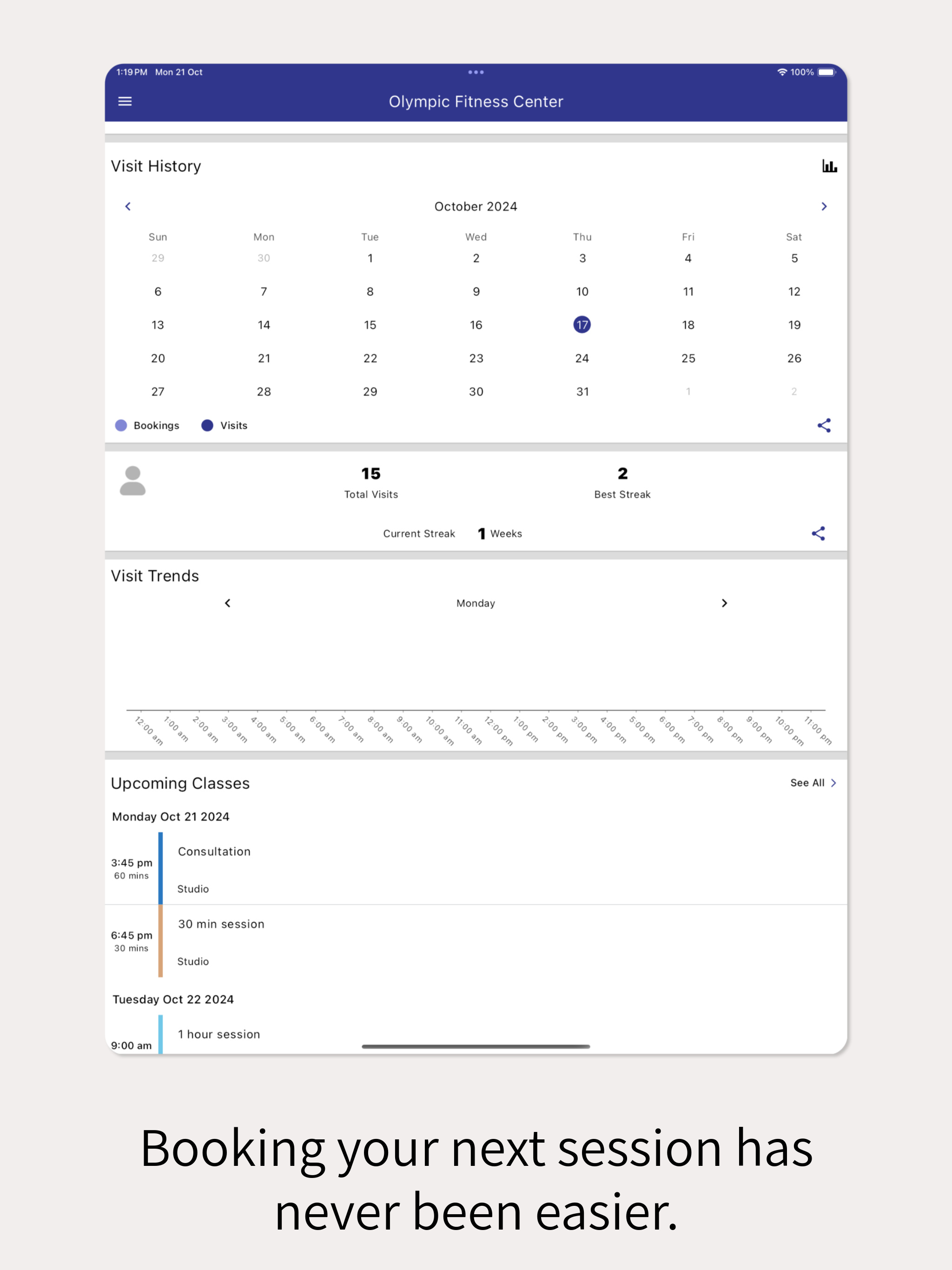The image size is (952, 1270).
Task: Click the 'Monday' day label in Visit Trends
Action: click(476, 603)
